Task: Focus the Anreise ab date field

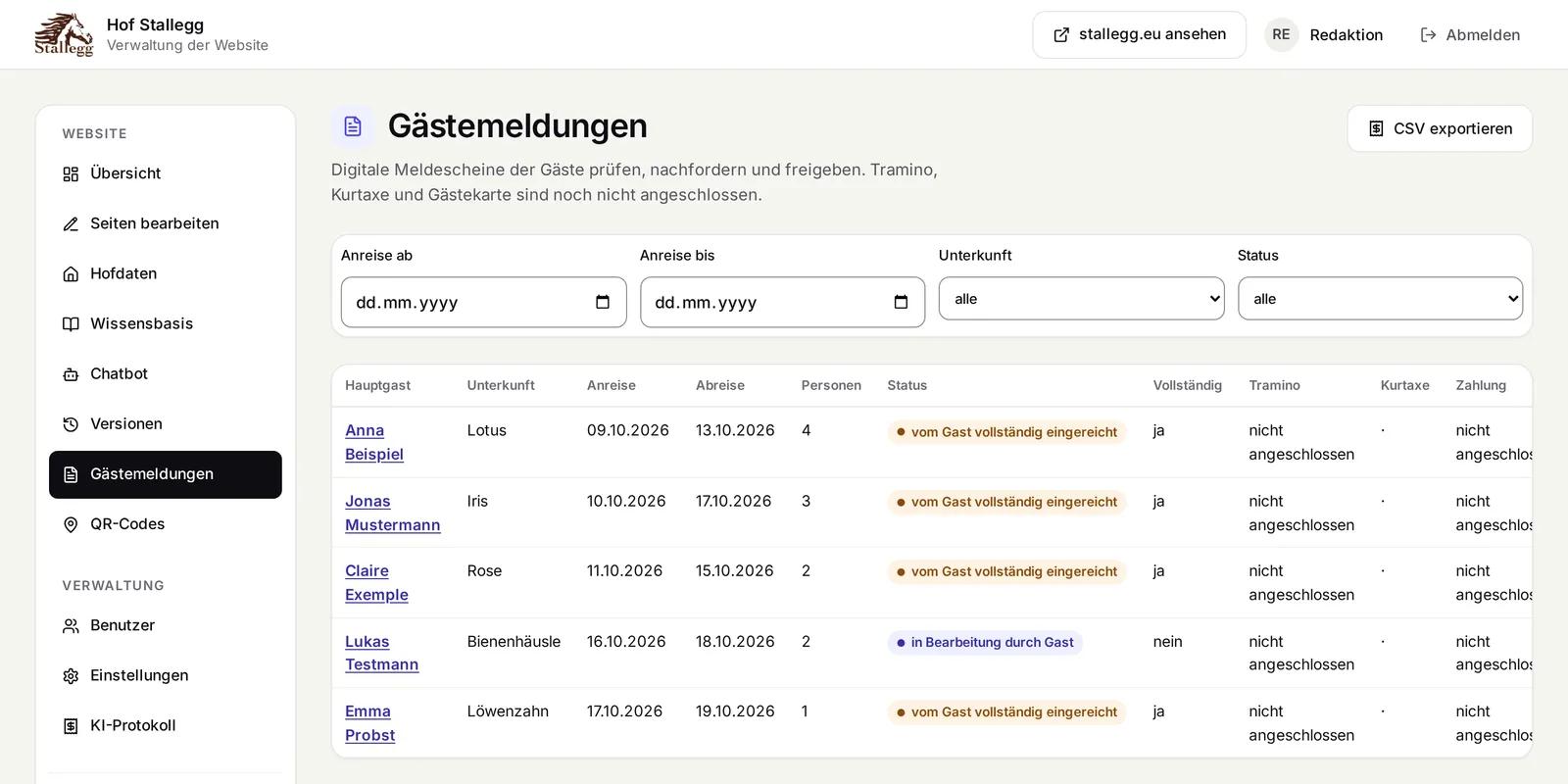Action: 484,302
